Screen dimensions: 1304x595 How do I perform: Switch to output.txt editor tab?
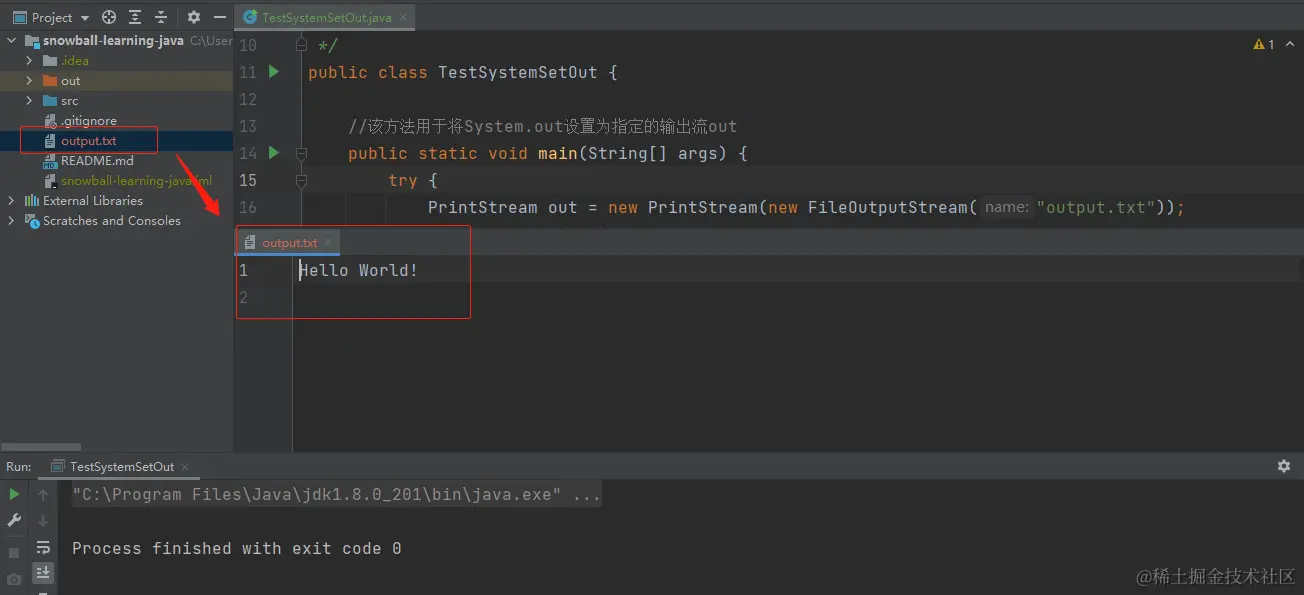pos(290,243)
